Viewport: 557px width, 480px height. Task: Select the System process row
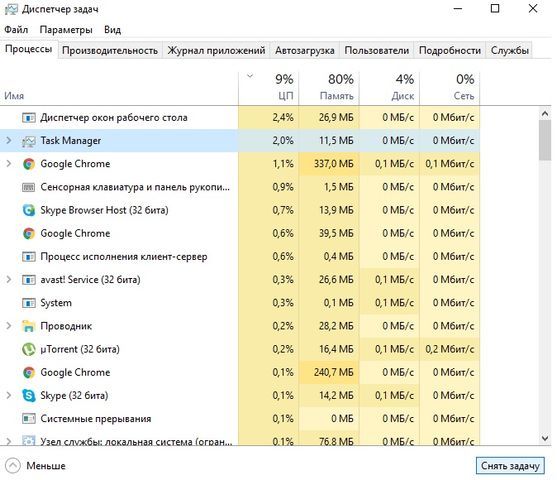240,303
